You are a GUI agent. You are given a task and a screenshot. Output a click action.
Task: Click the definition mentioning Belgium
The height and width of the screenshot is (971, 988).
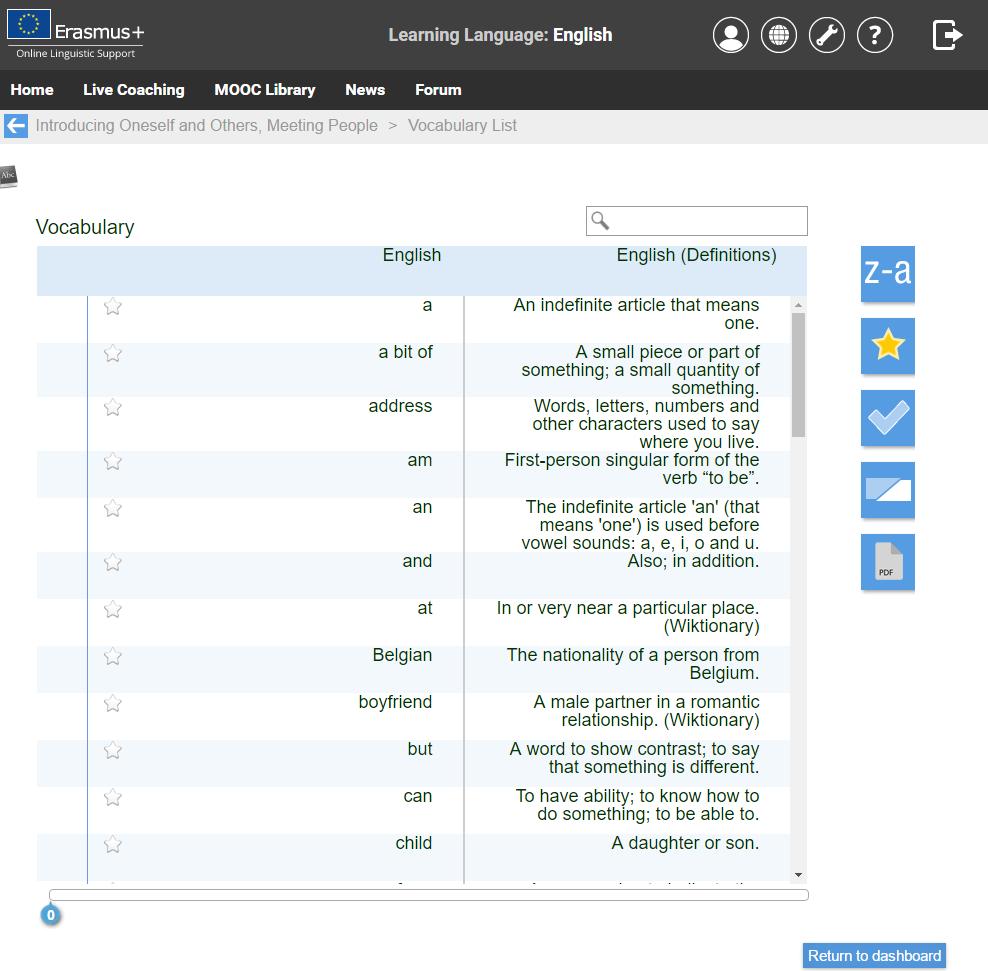pyautogui.click(x=633, y=664)
